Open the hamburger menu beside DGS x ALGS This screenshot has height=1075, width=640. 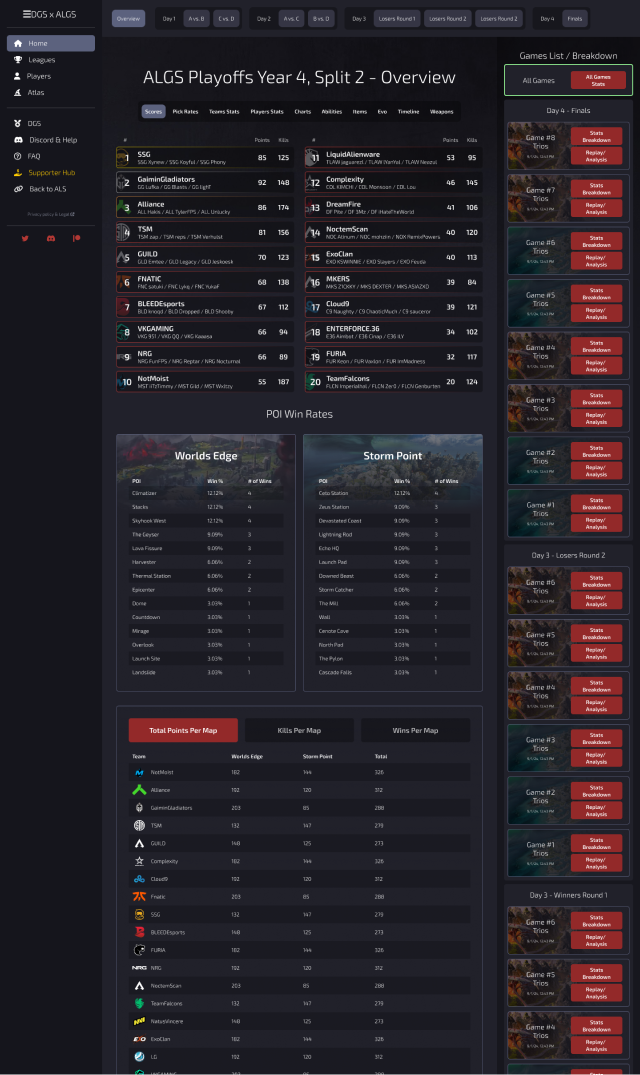[27, 14]
